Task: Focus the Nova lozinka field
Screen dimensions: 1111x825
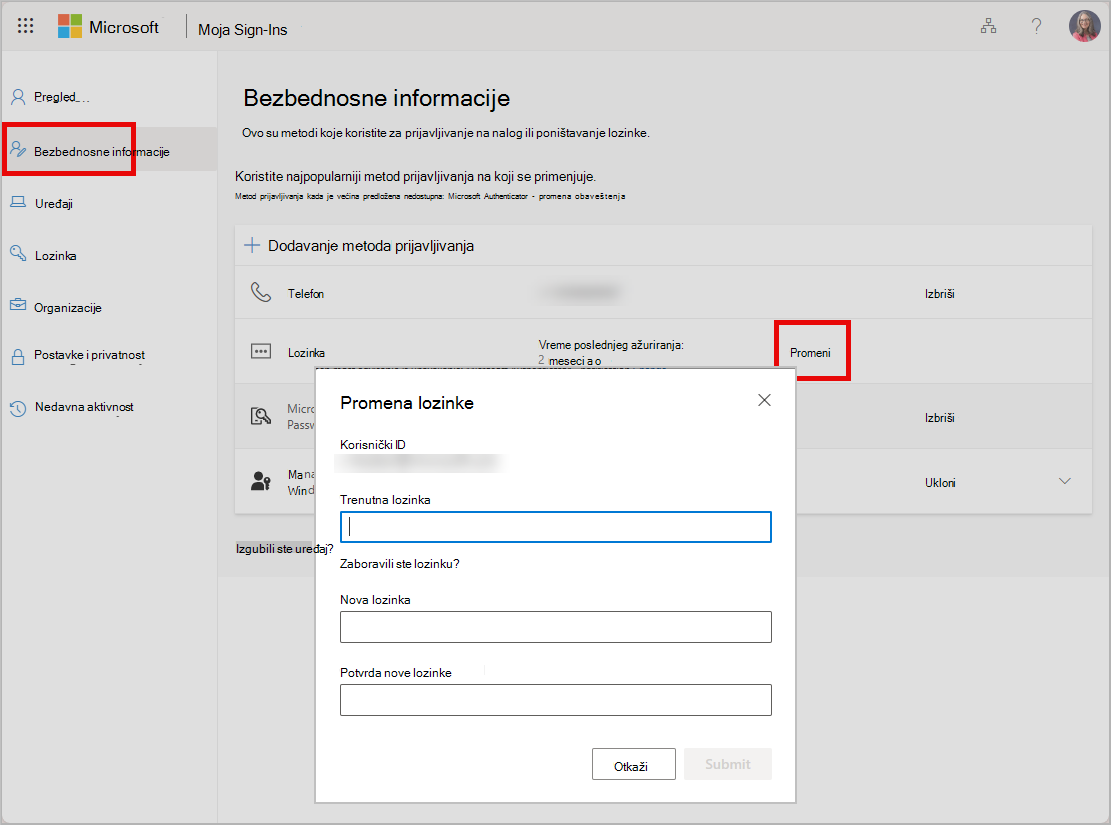Action: point(556,627)
